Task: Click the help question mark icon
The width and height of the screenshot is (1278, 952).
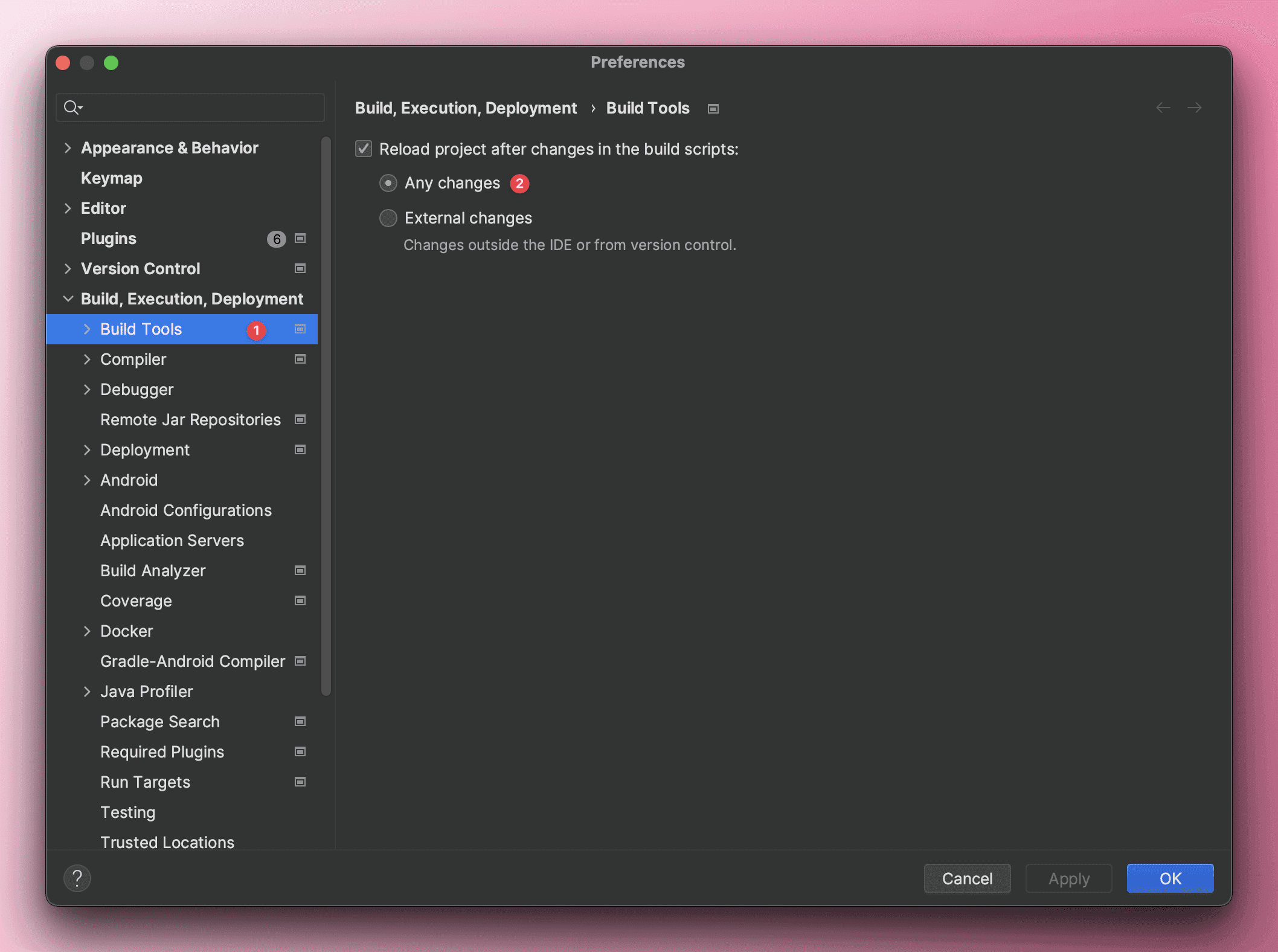Action: (77, 878)
